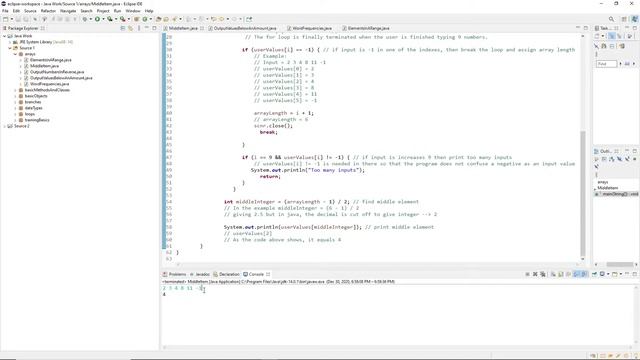Minimize the Package Explorer view
This screenshot has height=360, width=640.
click(147, 28)
